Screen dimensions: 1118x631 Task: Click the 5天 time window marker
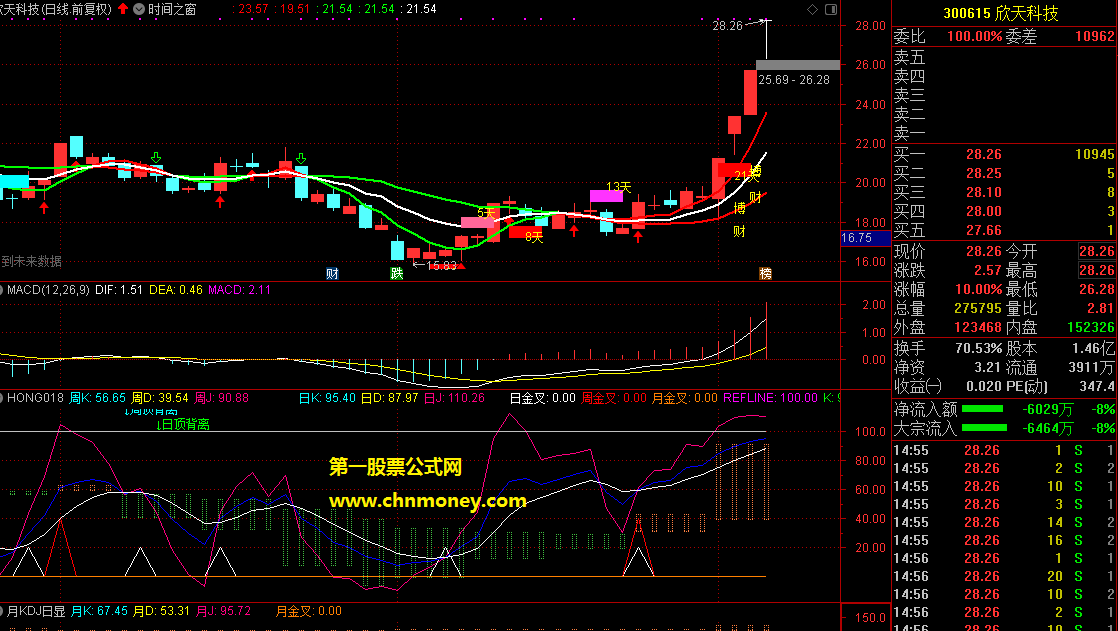486,212
